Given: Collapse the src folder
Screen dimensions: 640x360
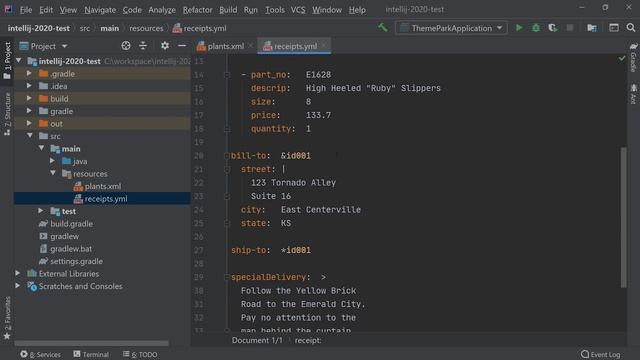Looking at the screenshot, I should click(29, 136).
